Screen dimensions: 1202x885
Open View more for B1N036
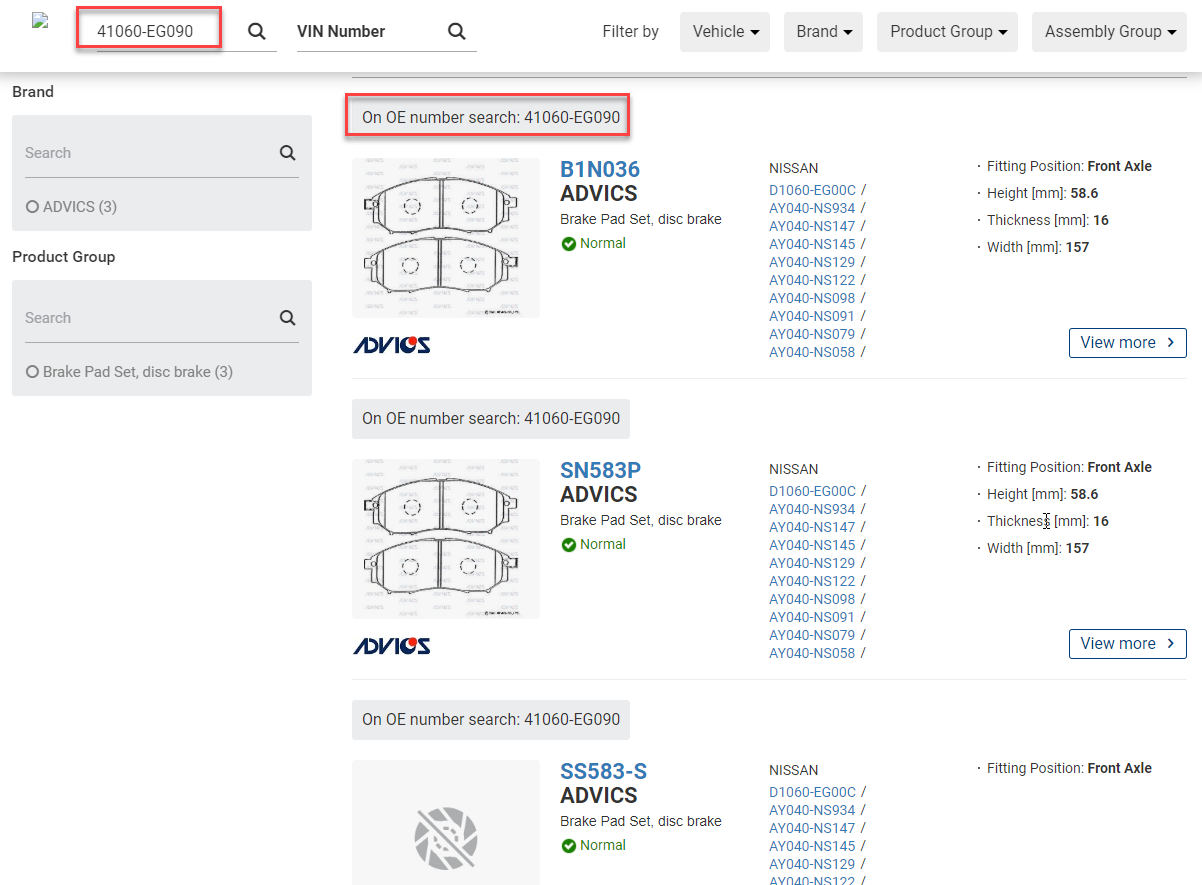tap(1128, 343)
